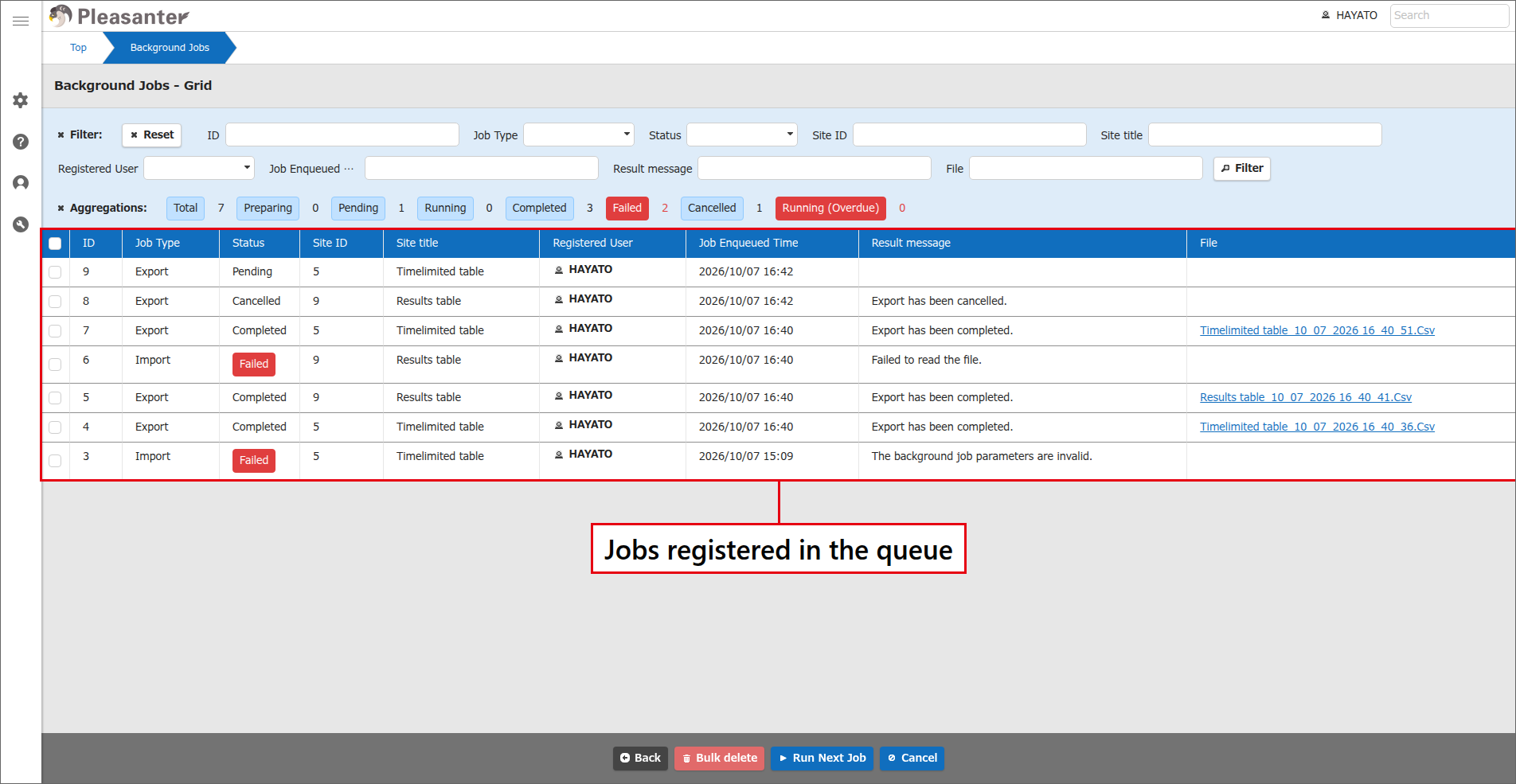1516x784 pixels.
Task: Open the user account sidebar icon
Action: [21, 183]
